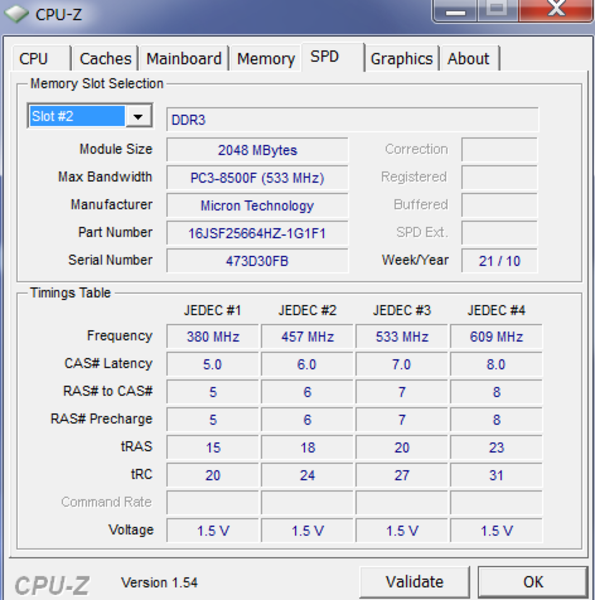The height and width of the screenshot is (600, 595).
Task: Show the About tab
Action: pos(469,59)
